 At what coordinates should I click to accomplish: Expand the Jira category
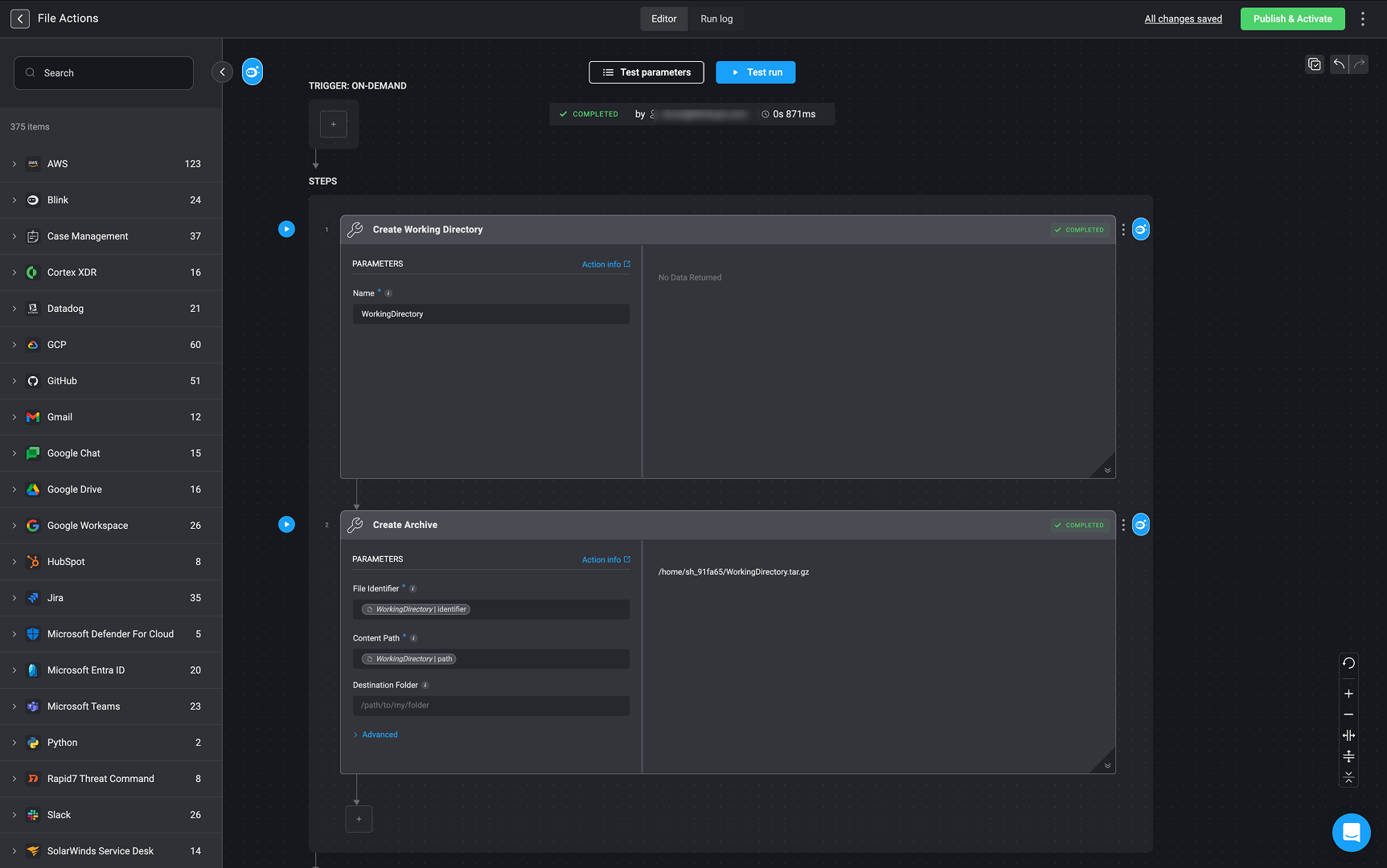pyautogui.click(x=14, y=598)
